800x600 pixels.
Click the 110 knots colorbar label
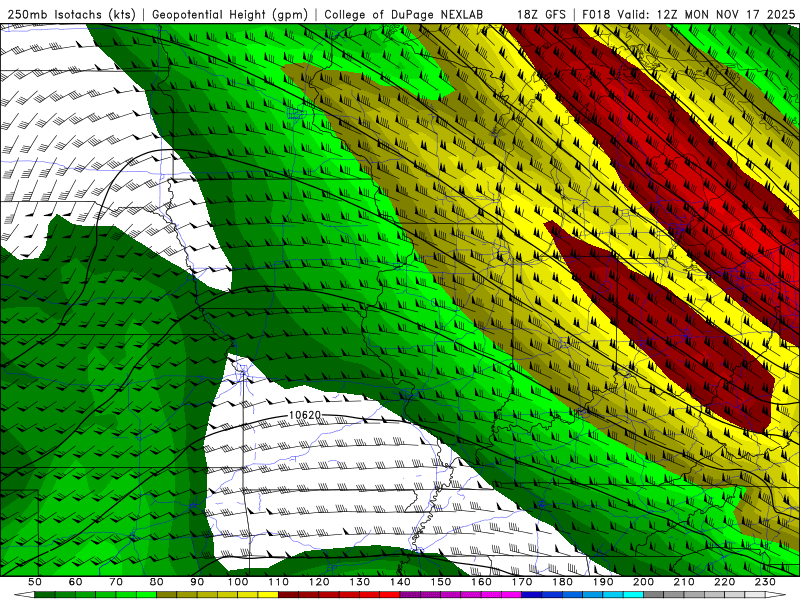[x=279, y=582]
